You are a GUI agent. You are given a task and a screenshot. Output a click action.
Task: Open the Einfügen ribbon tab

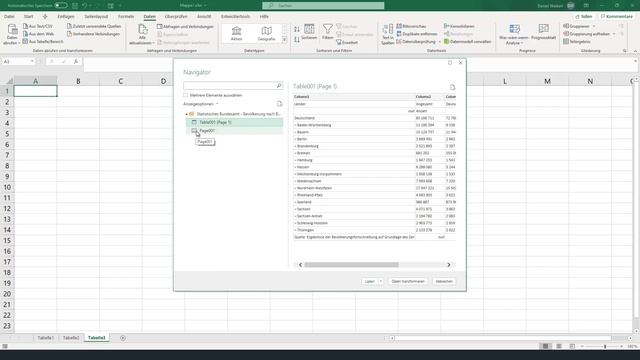click(x=66, y=16)
